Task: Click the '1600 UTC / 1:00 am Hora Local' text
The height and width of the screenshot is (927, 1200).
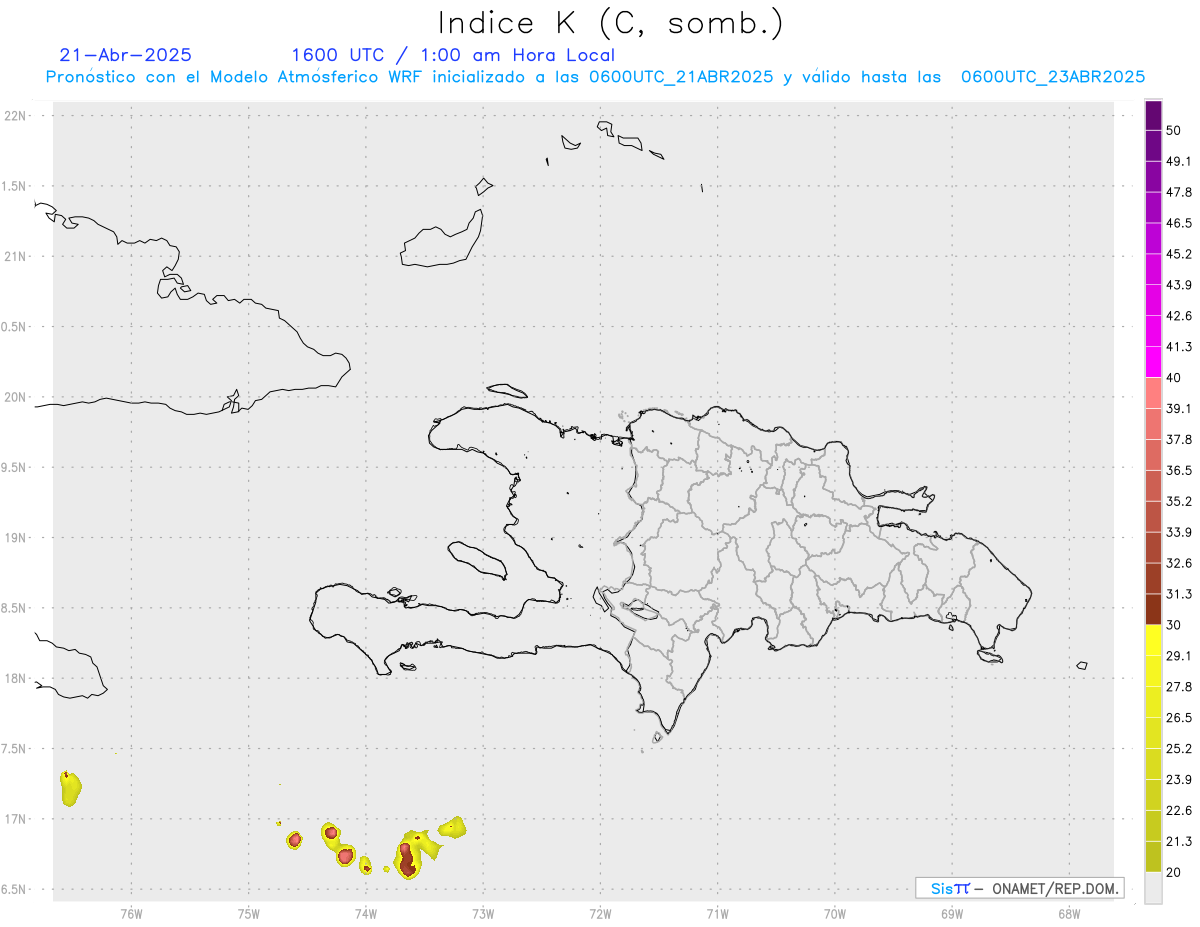Action: coord(453,55)
